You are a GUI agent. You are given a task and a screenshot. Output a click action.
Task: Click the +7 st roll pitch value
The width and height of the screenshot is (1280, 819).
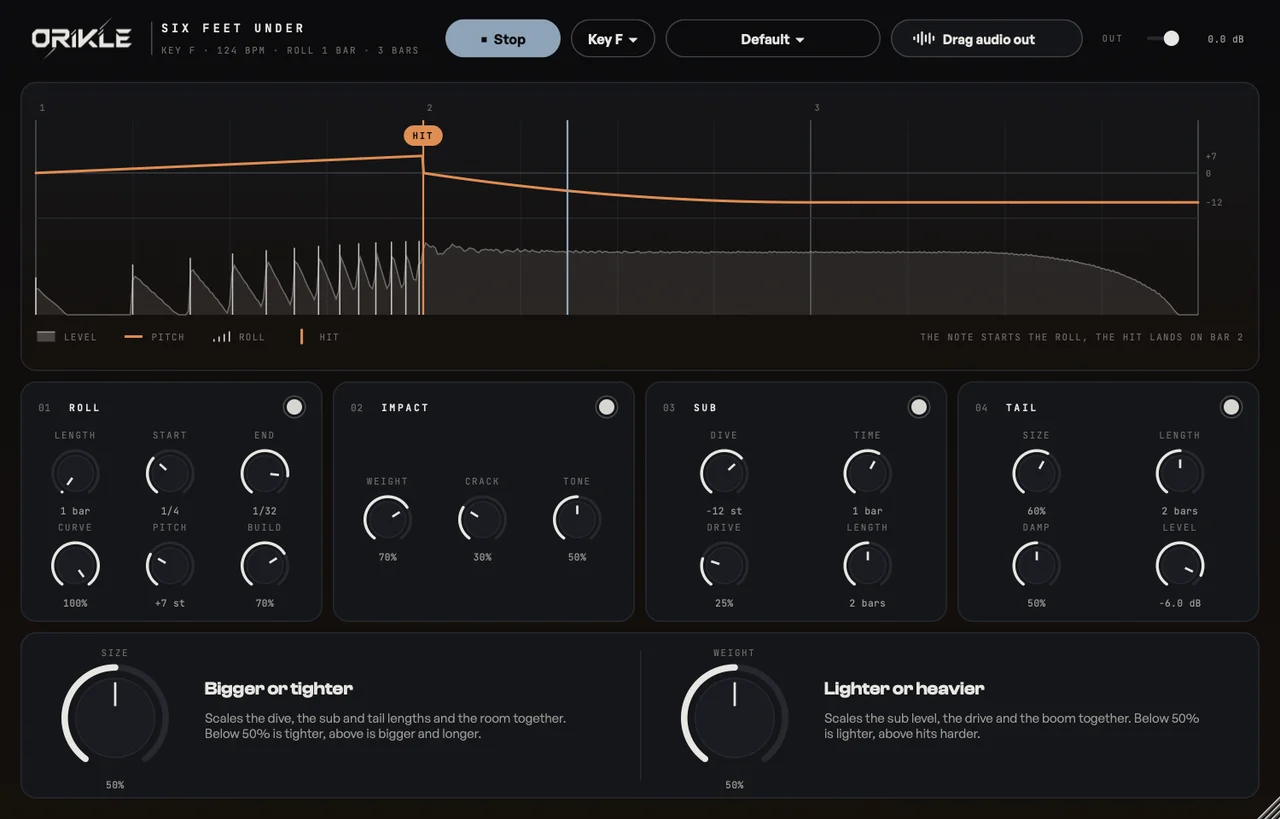170,603
